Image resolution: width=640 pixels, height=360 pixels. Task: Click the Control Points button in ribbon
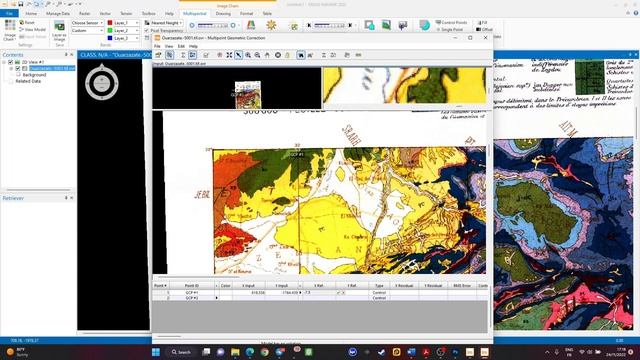coord(451,22)
